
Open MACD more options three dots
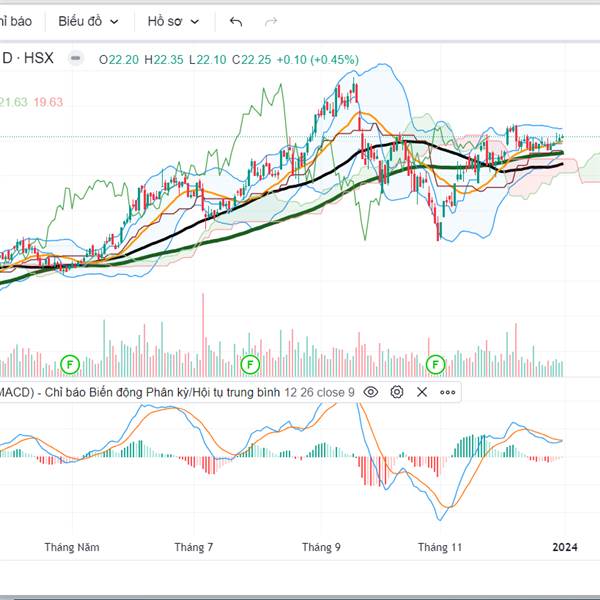click(447, 392)
